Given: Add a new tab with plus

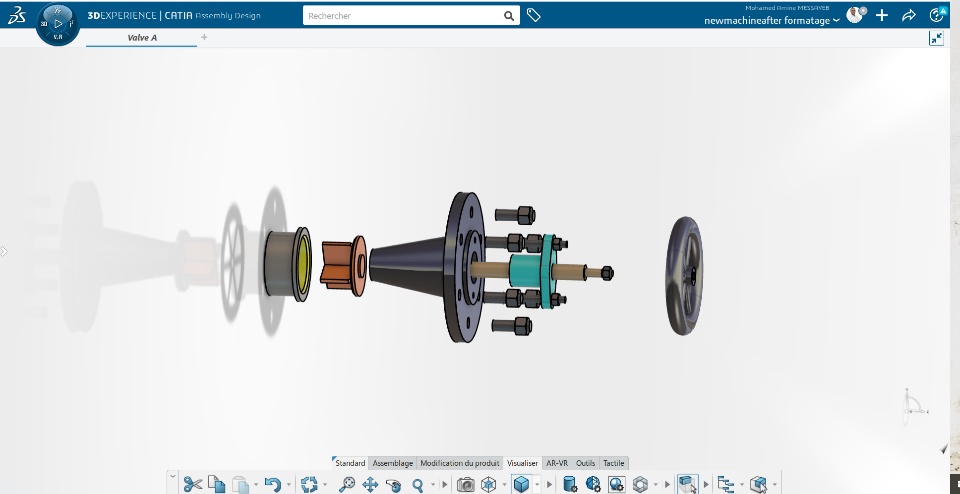Looking at the screenshot, I should pyautogui.click(x=204, y=37).
